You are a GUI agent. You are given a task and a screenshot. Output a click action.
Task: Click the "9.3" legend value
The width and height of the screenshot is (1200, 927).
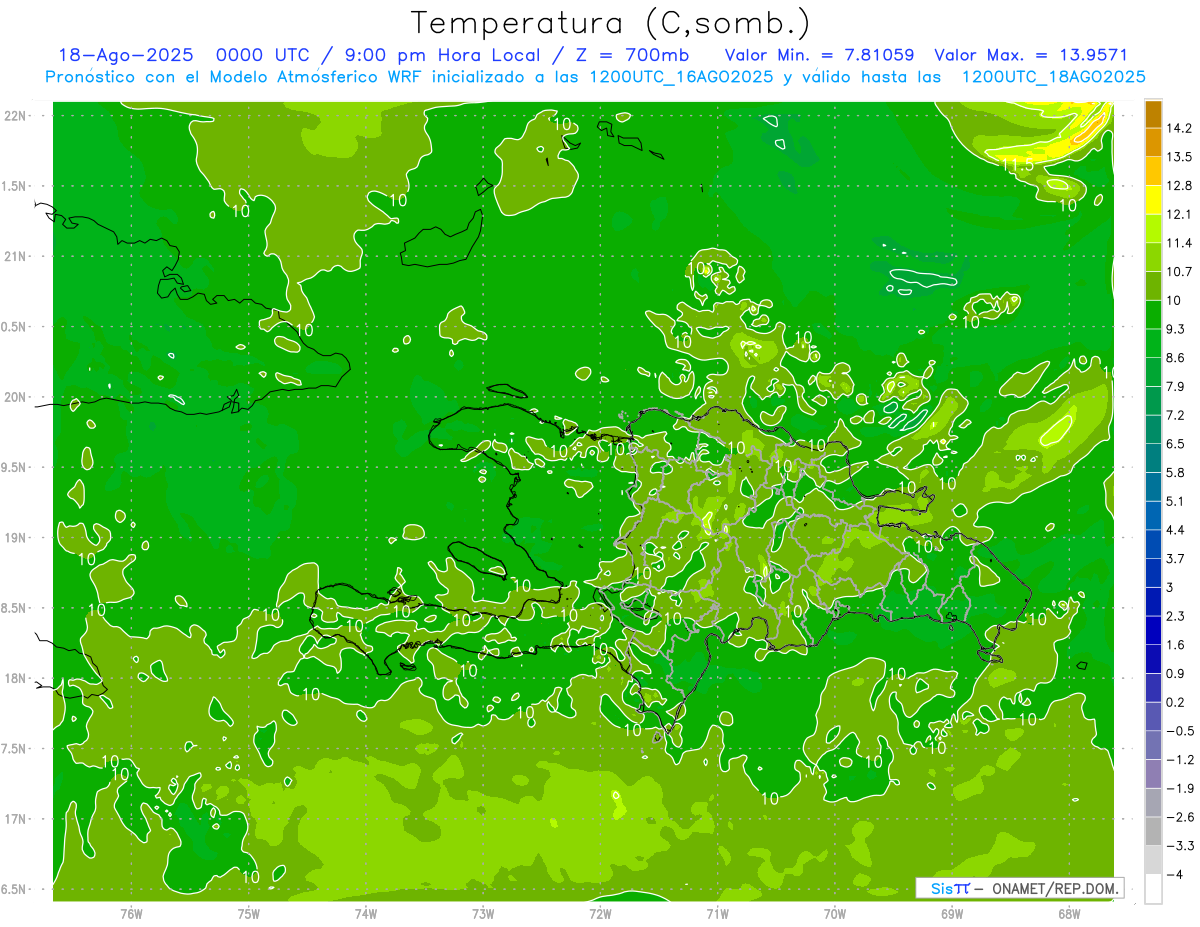point(1176,329)
